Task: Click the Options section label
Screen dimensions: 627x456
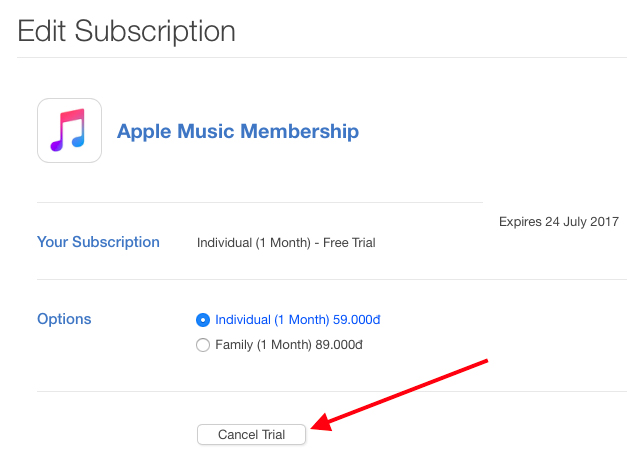Action: click(x=64, y=319)
